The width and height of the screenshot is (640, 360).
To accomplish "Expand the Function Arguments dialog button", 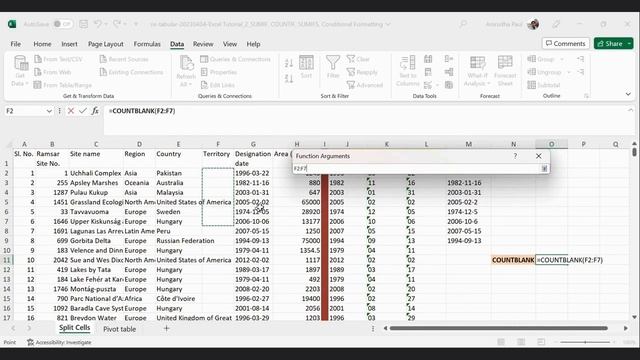I will coord(544,169).
